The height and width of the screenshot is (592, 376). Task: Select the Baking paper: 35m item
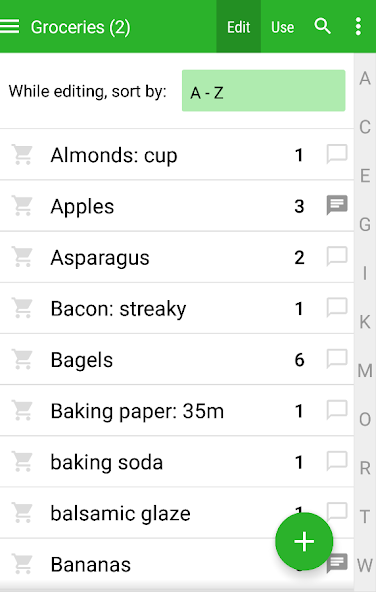click(177, 410)
